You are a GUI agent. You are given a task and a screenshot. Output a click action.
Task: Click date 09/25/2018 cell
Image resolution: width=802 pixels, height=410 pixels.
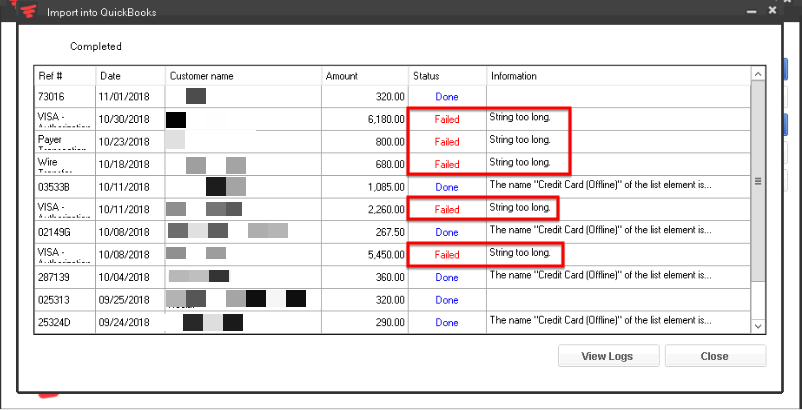pos(130,300)
